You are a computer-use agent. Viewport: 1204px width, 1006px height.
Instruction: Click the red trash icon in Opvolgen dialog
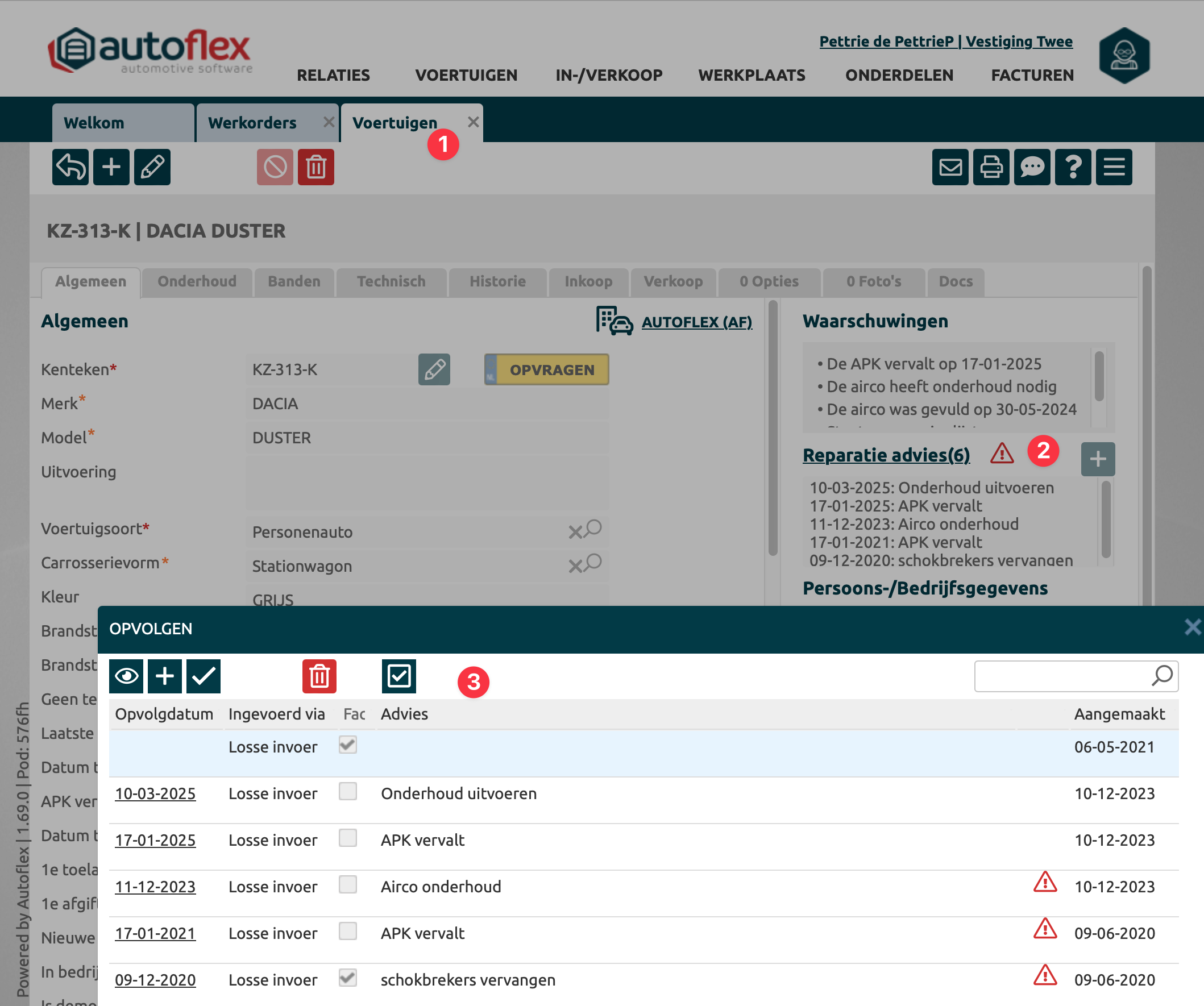pyautogui.click(x=319, y=676)
